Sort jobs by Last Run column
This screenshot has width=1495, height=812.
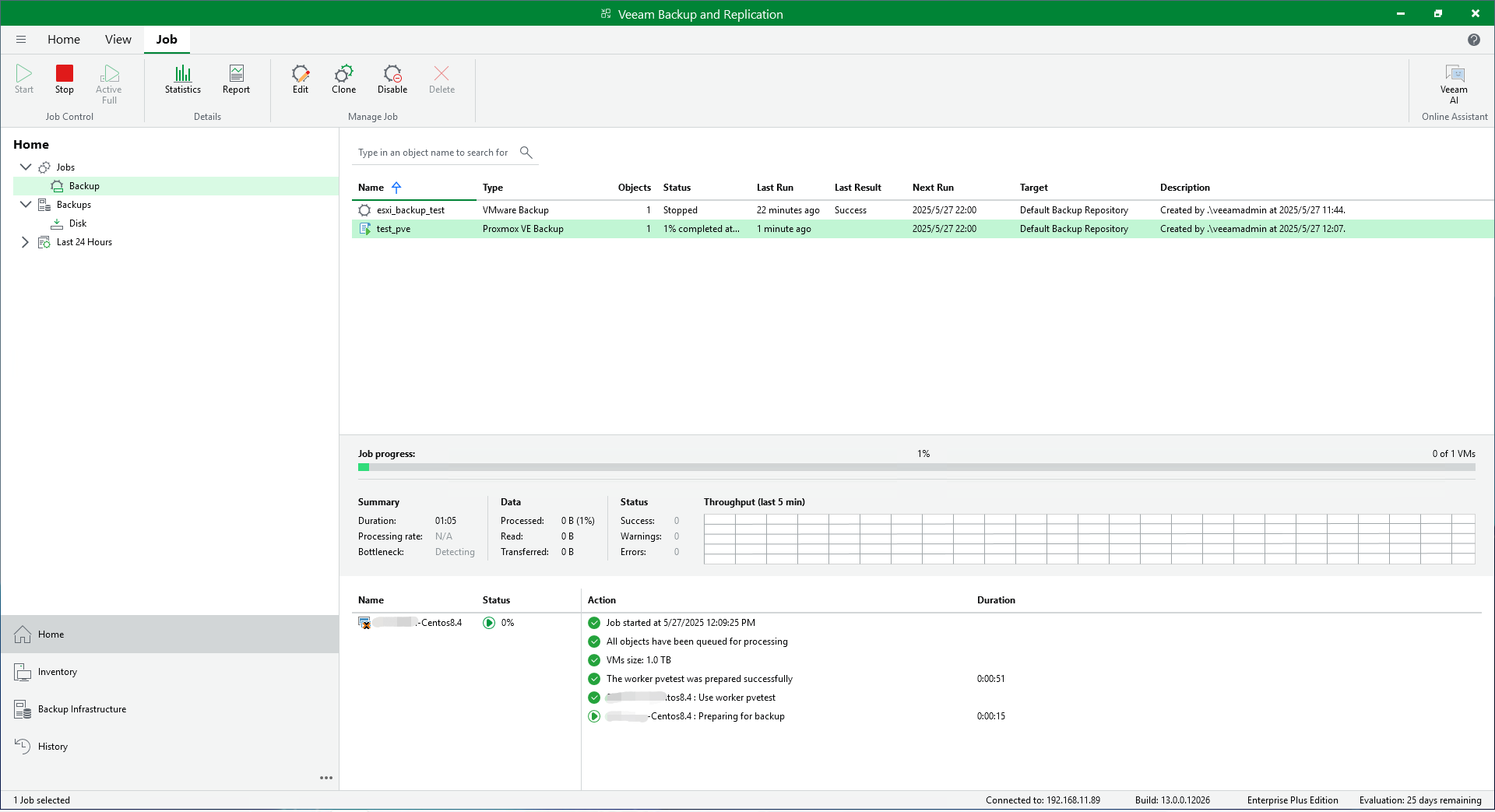775,188
